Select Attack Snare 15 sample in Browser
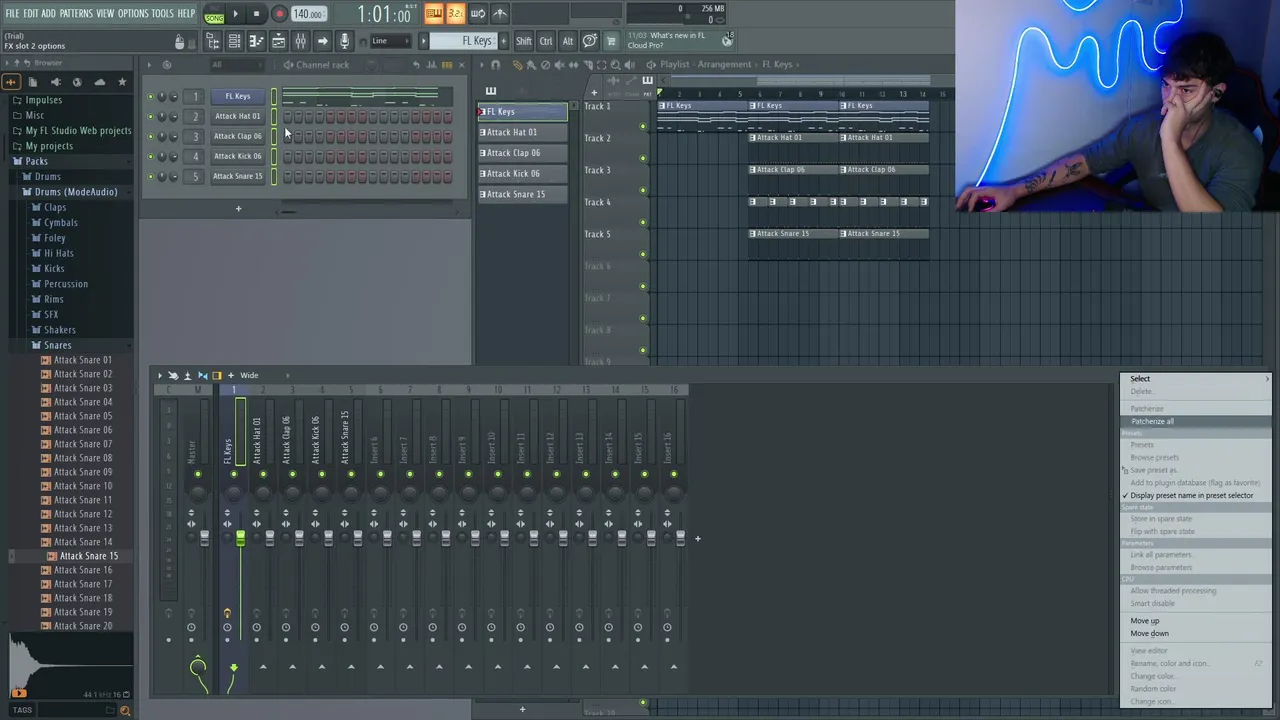This screenshot has height=720, width=1280. (x=88, y=556)
